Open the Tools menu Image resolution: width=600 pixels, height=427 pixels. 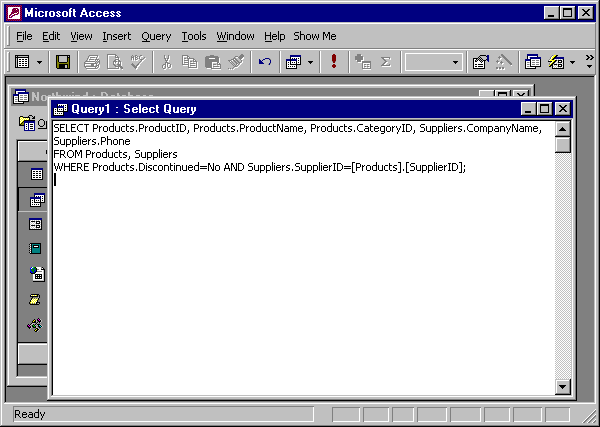point(194,36)
